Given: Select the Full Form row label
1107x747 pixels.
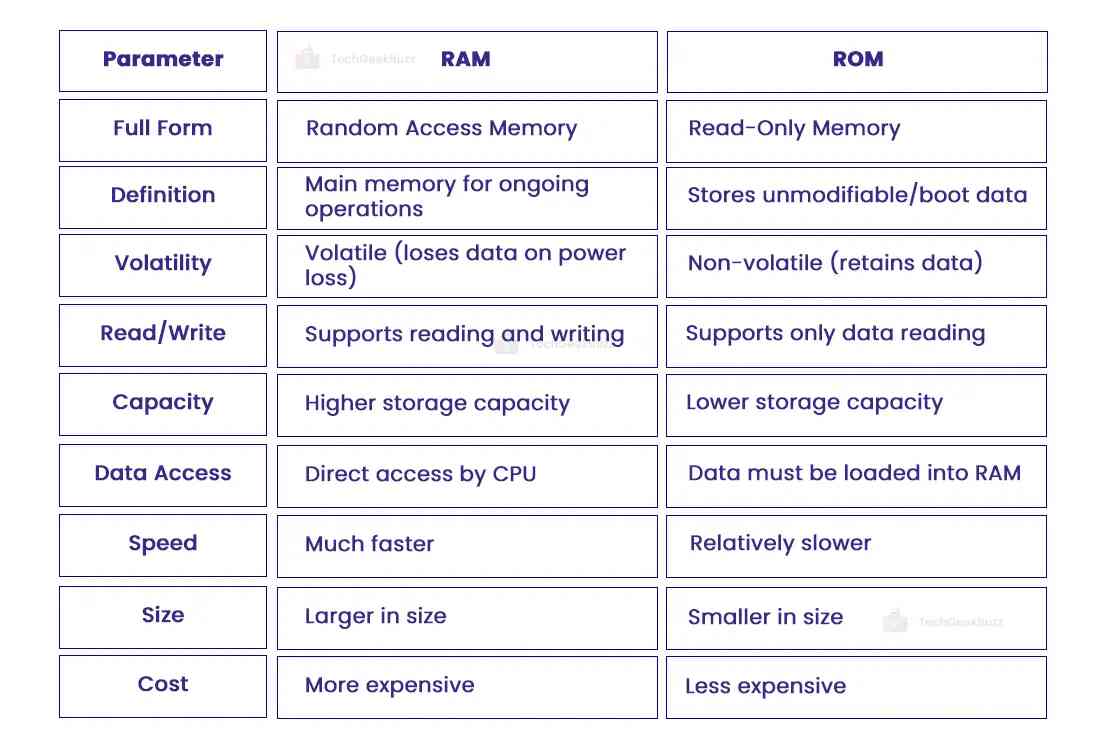Looking at the screenshot, I should tap(163, 129).
